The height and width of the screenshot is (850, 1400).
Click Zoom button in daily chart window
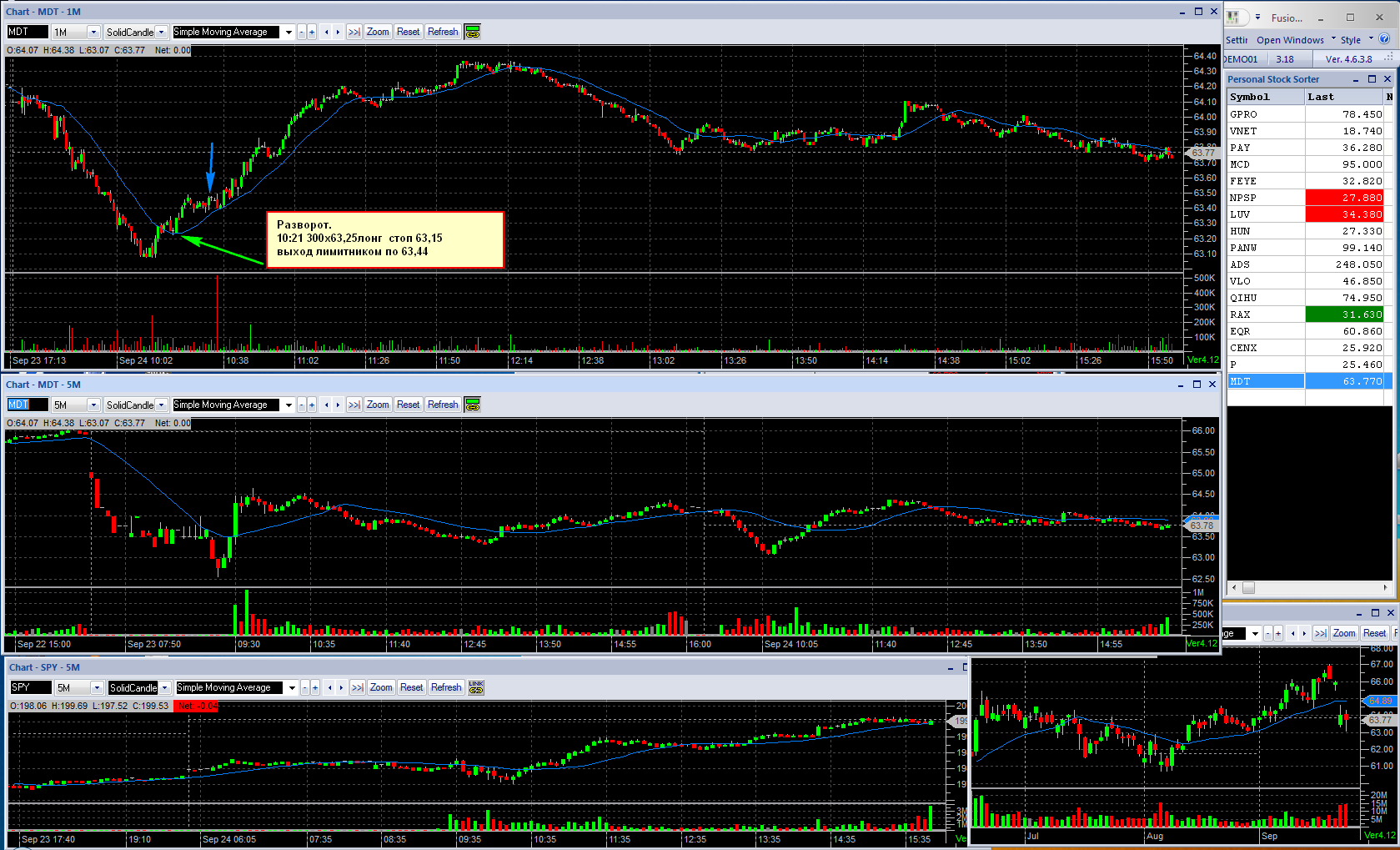tap(1344, 633)
